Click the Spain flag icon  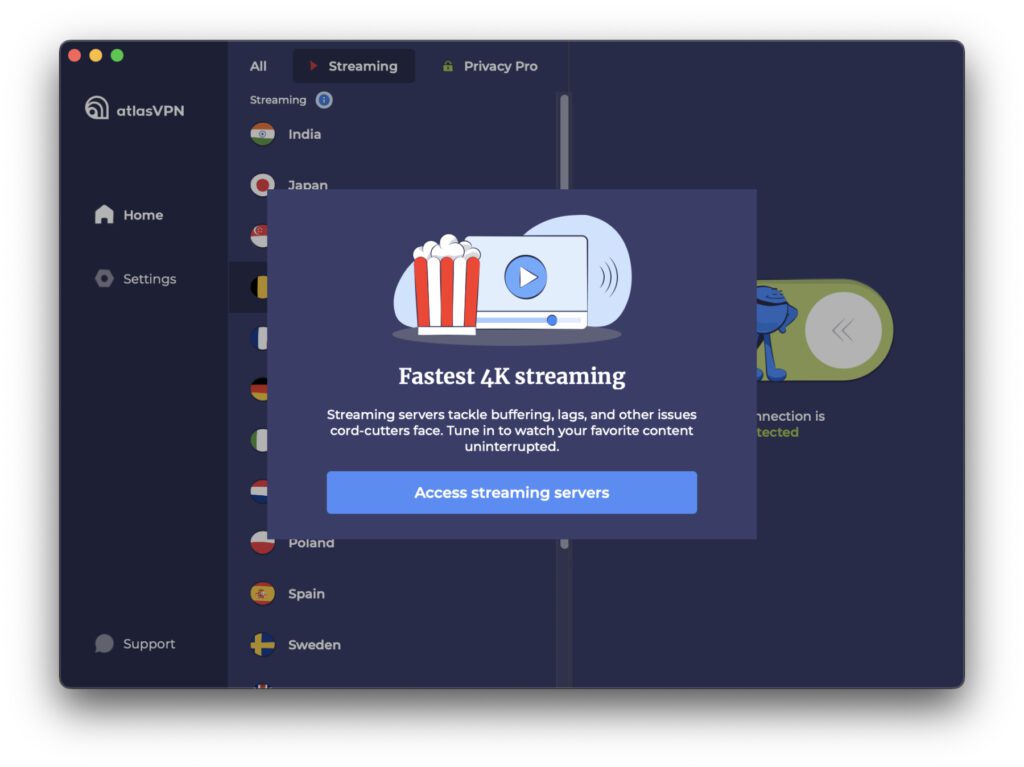coord(262,593)
